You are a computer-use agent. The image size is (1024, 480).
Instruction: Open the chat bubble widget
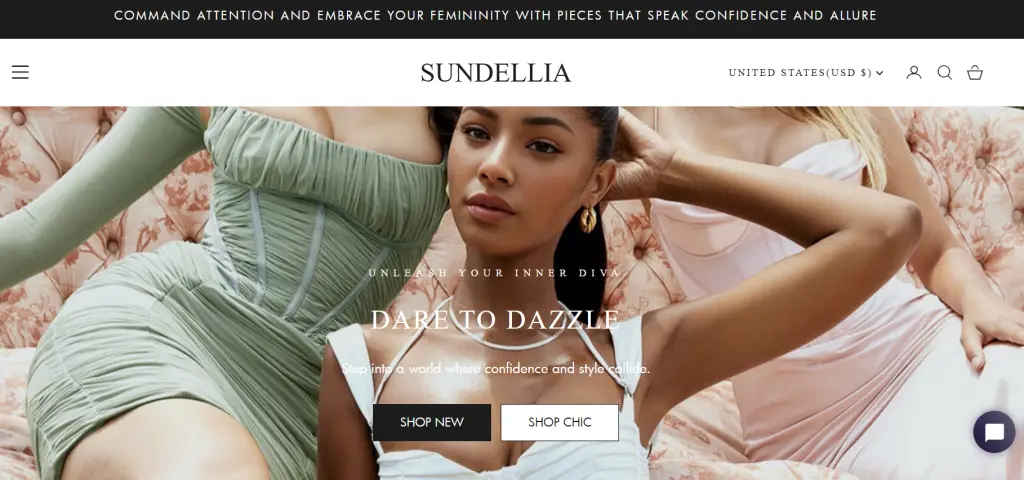coord(994,432)
